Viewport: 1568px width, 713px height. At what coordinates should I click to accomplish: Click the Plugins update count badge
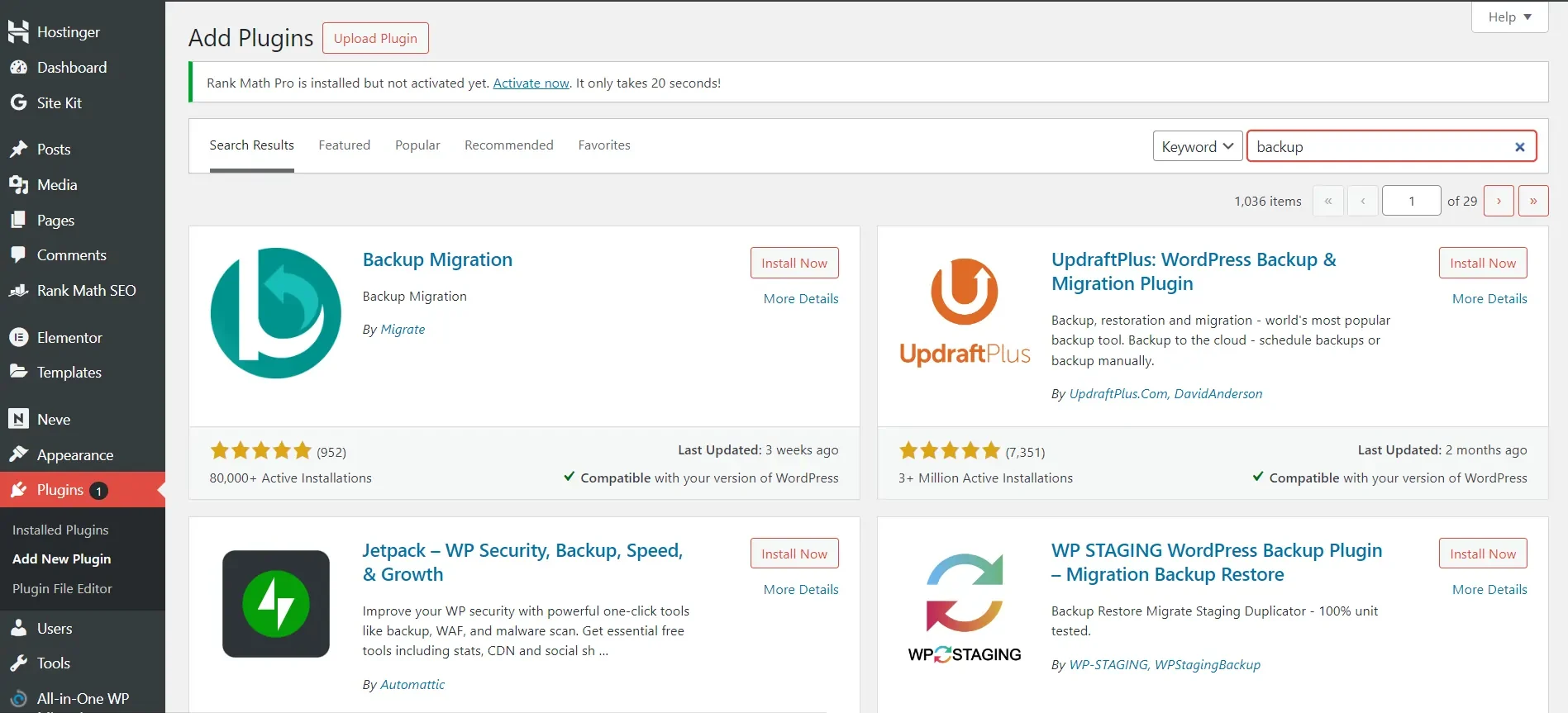coord(98,491)
